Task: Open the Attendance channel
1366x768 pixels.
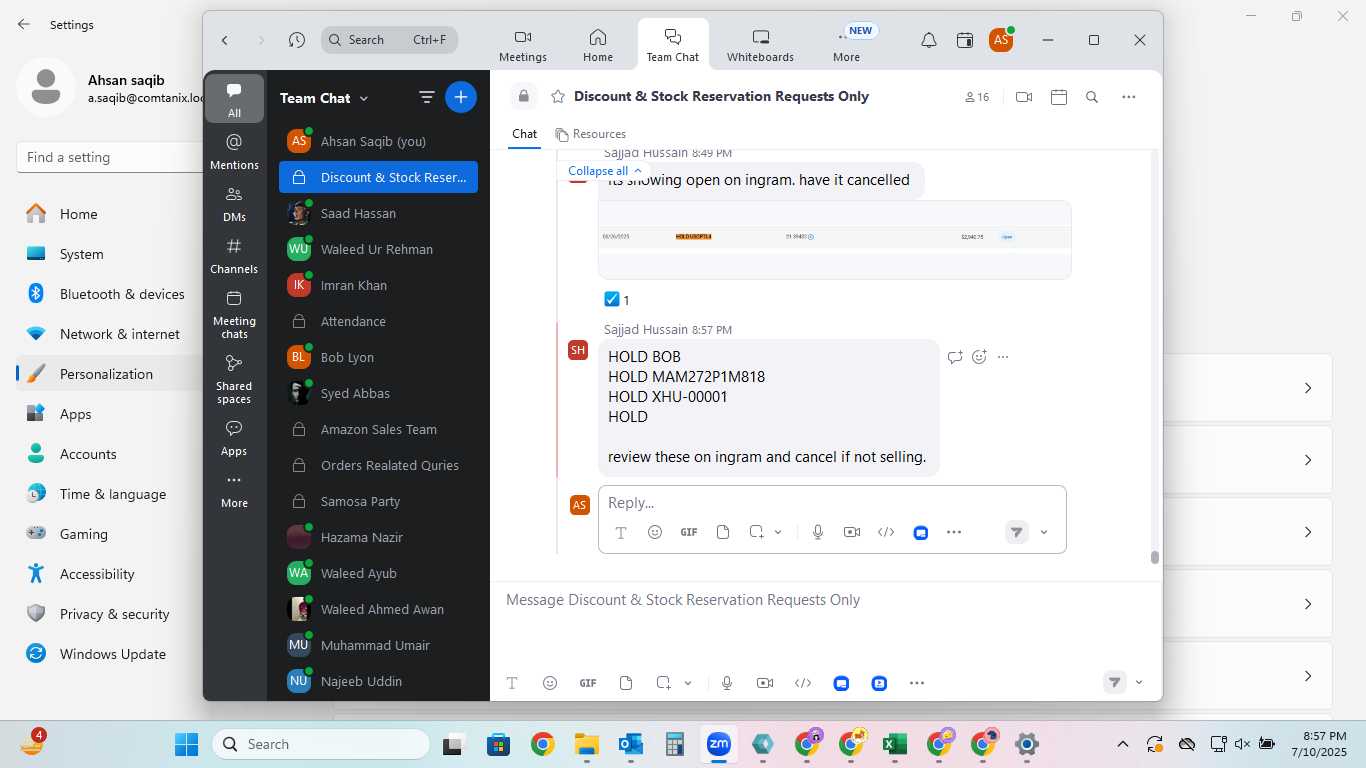Action: [x=378, y=321]
